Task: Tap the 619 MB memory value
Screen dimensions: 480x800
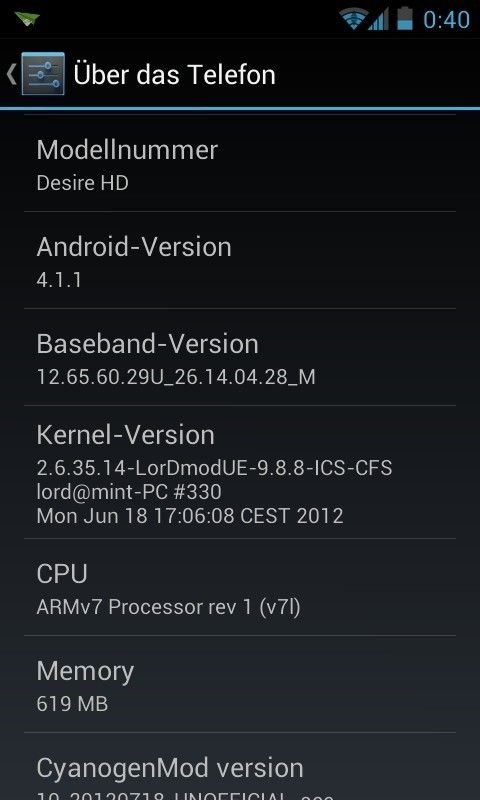Action: pos(72,704)
